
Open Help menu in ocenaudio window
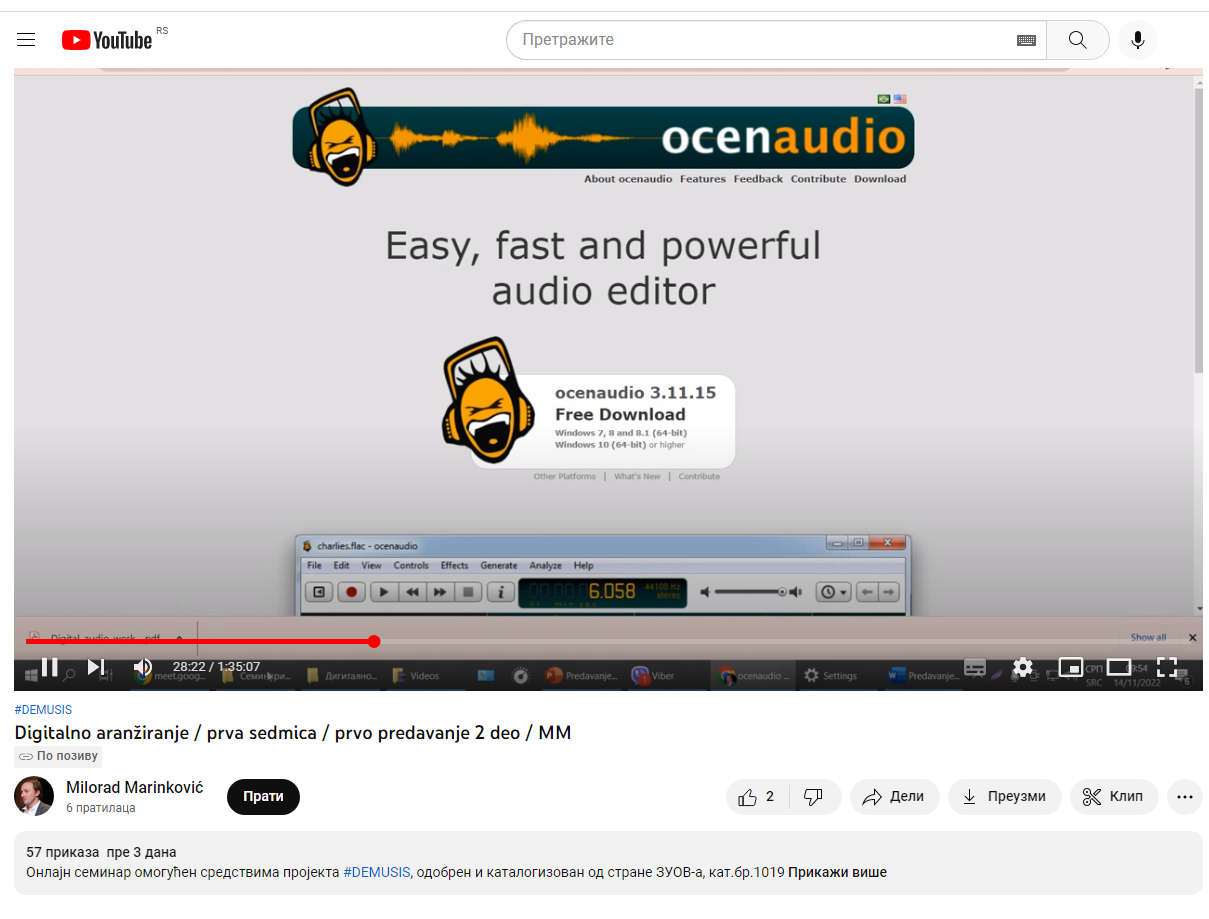[x=583, y=566]
